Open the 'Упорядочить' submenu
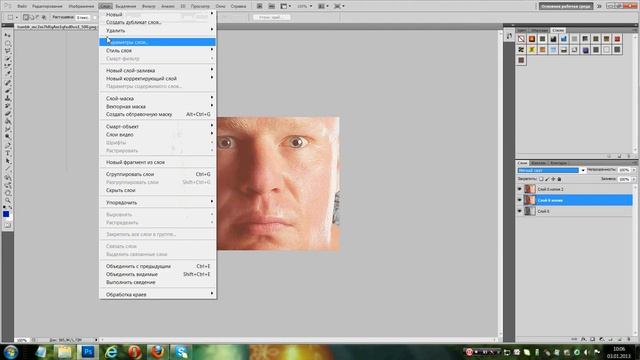This screenshot has height=360, width=640. [158, 202]
